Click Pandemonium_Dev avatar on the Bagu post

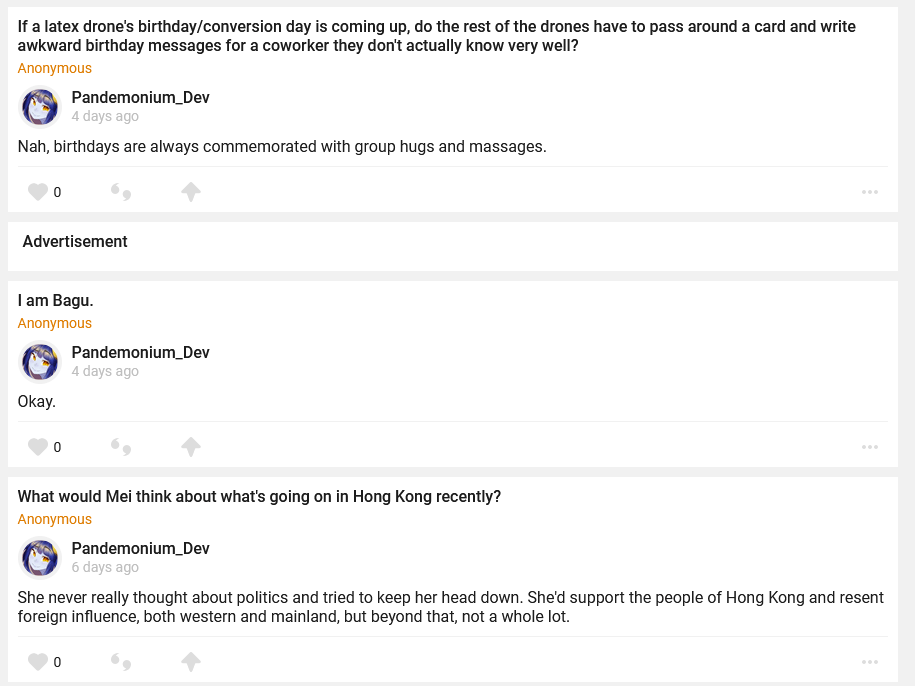(x=41, y=362)
